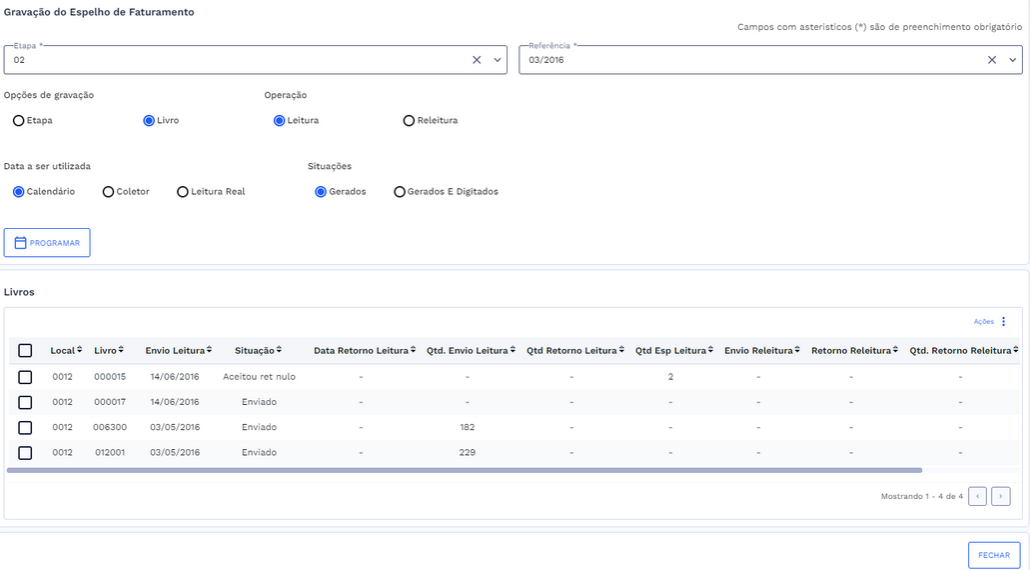Go to the next page arrow
The image size is (1030, 570).
pyautogui.click(x=1000, y=496)
